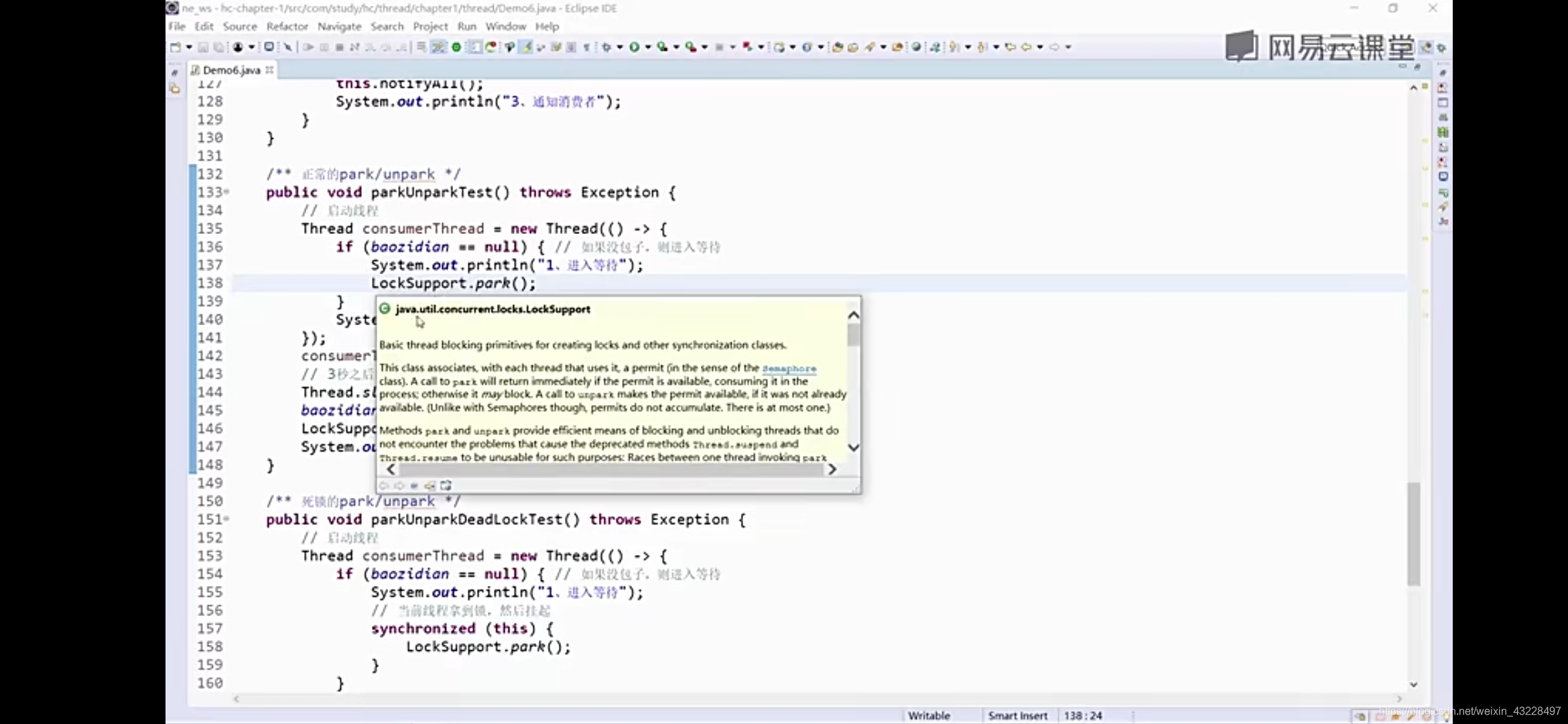Click the Last Edit Location arrow icon
Screen dimensions: 1568x724
[1010, 47]
